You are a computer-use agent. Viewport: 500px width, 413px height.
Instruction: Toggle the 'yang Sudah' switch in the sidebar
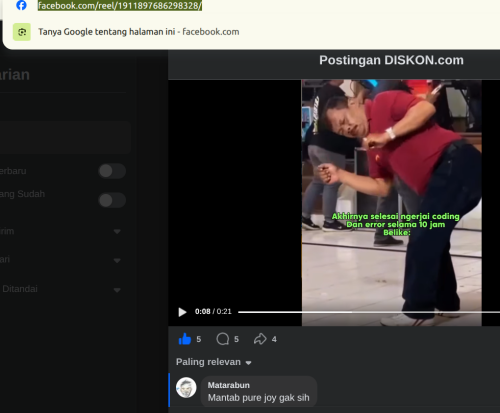point(112,200)
